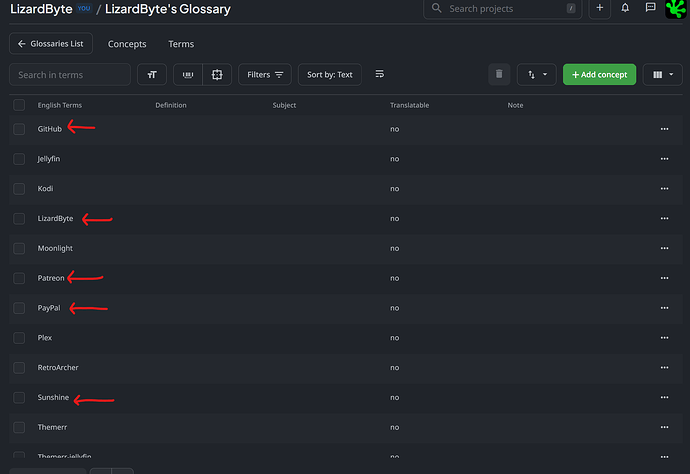Click the notifications bell icon
Screen dimensions: 690x474
tap(625, 8)
